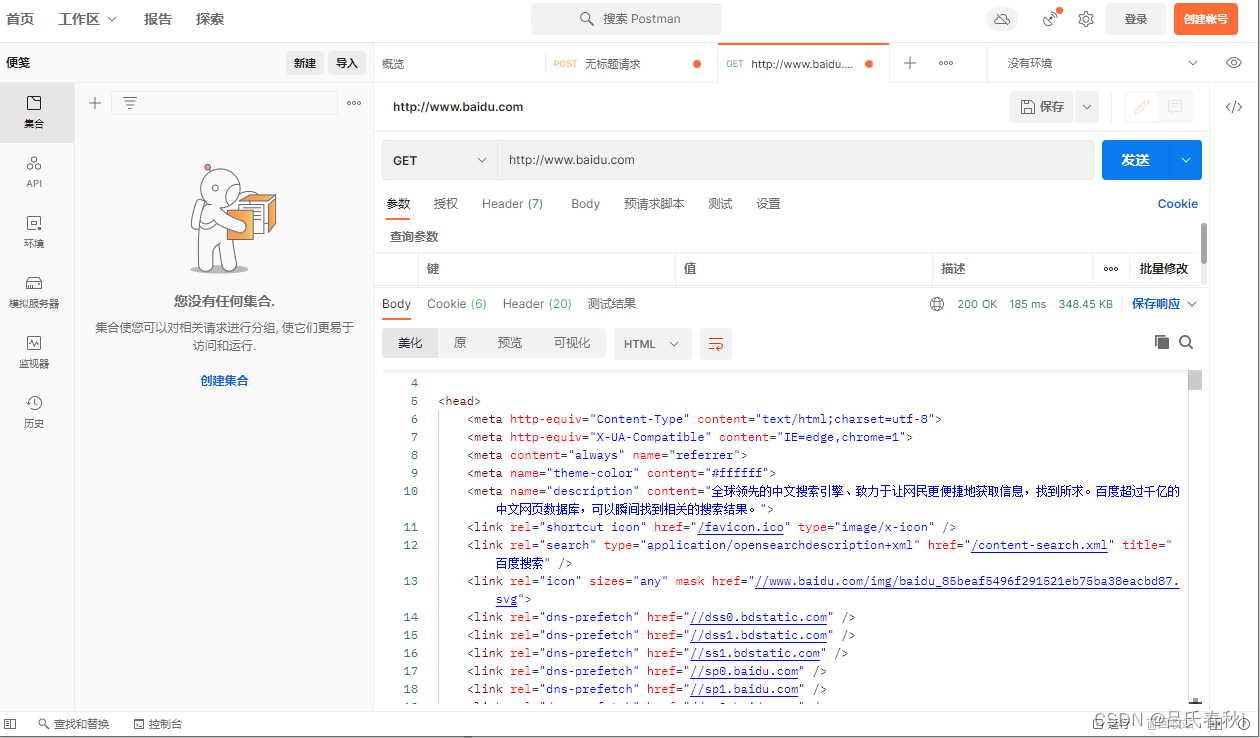Open the collections more options ellipsis

click(354, 103)
